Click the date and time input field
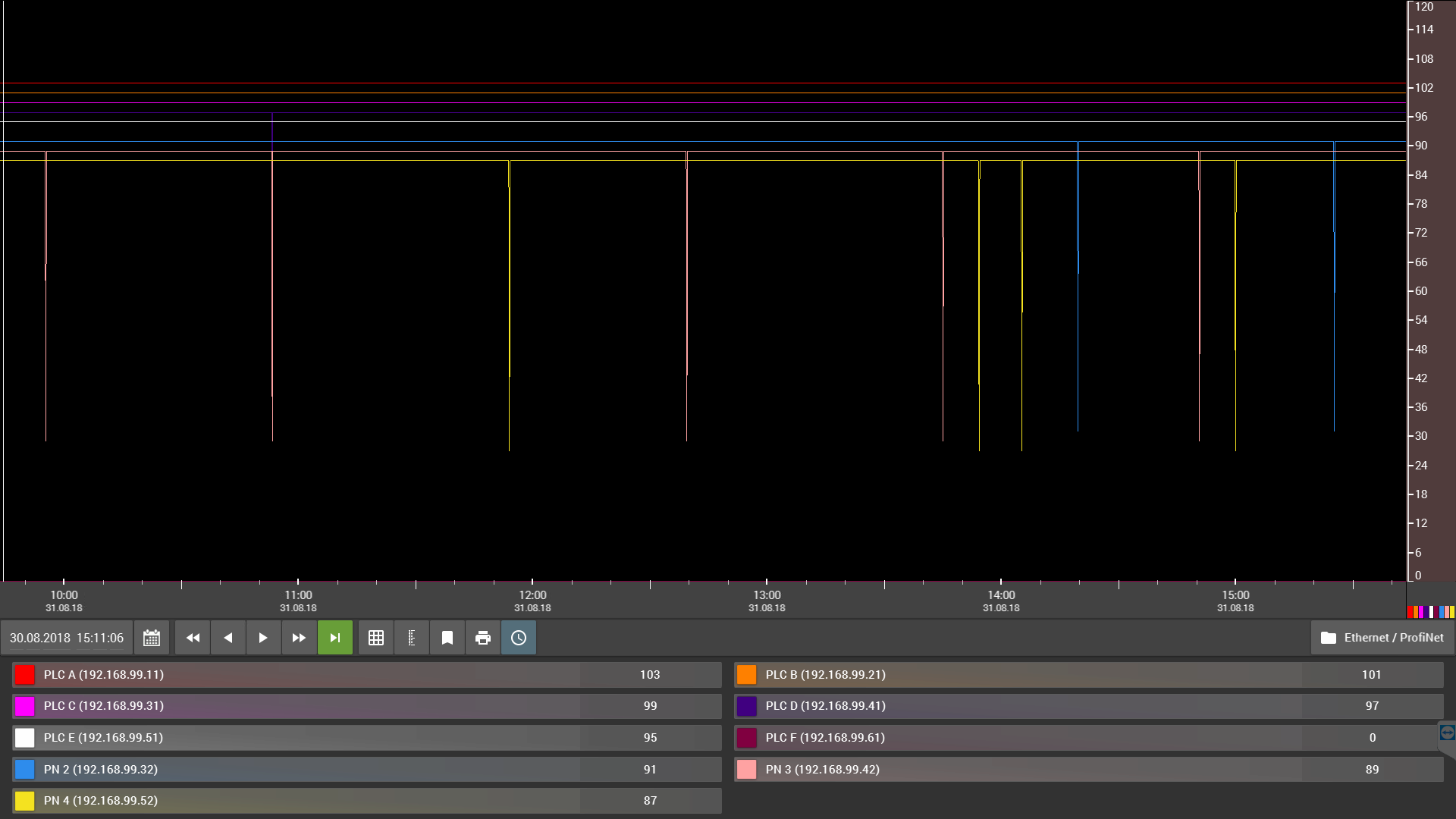The height and width of the screenshot is (819, 1456). point(67,638)
